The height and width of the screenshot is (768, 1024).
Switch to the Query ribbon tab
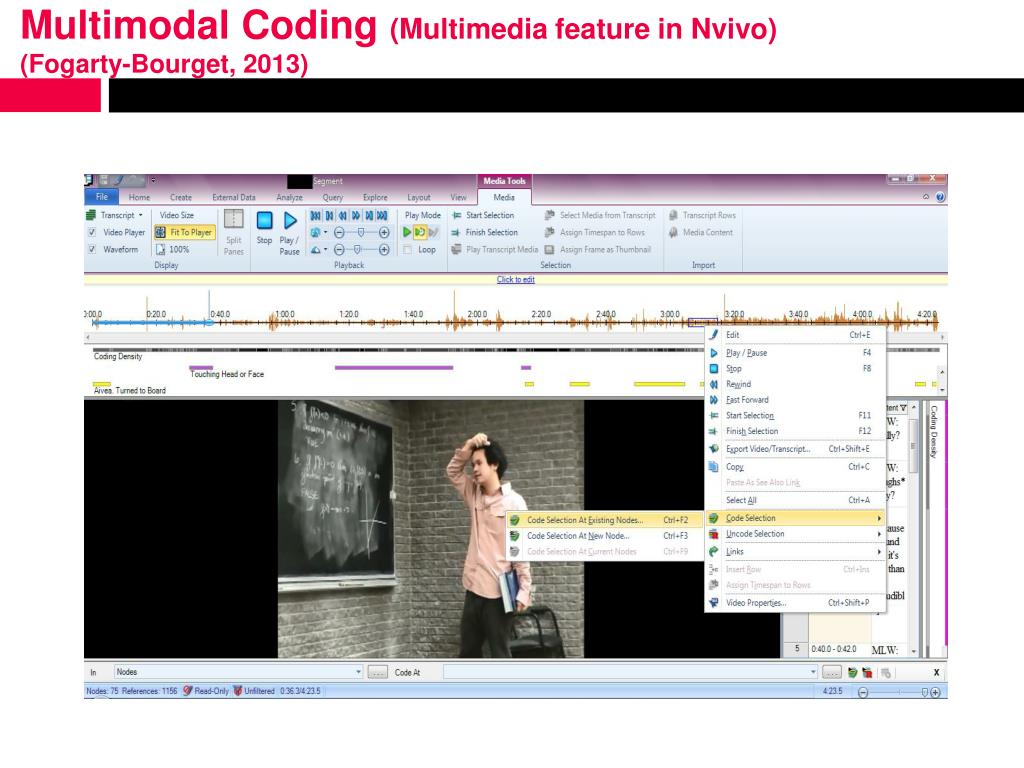pos(332,197)
